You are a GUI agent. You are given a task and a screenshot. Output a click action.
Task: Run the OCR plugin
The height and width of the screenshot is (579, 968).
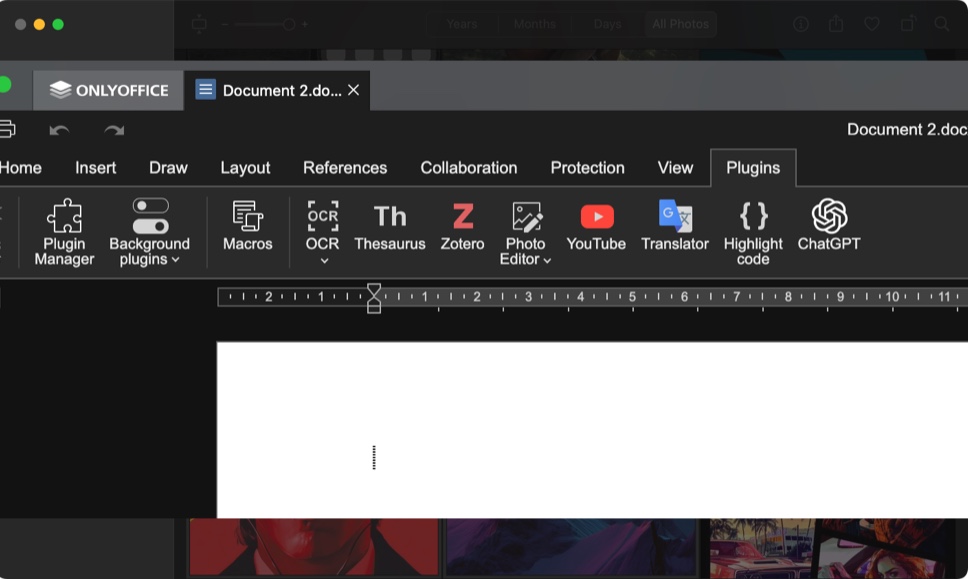322,225
